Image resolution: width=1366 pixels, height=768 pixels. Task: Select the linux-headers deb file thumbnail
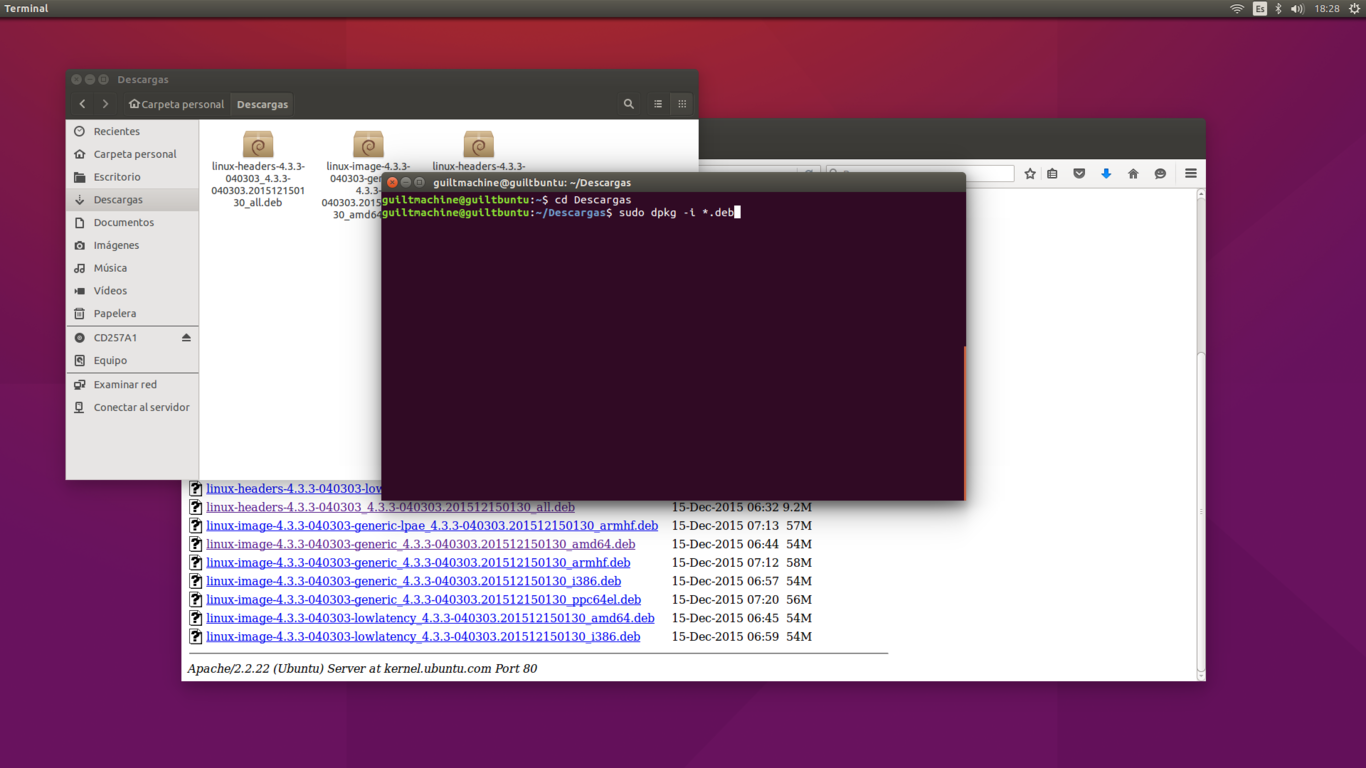[x=258, y=146]
